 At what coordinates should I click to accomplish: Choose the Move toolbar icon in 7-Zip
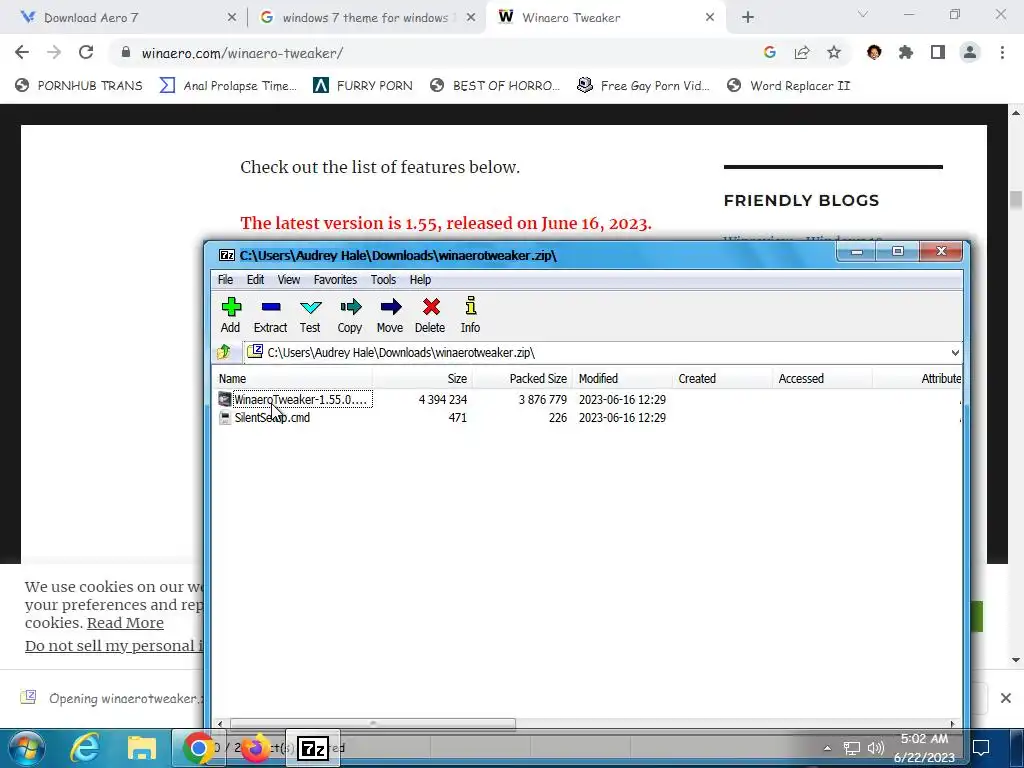[x=390, y=315]
